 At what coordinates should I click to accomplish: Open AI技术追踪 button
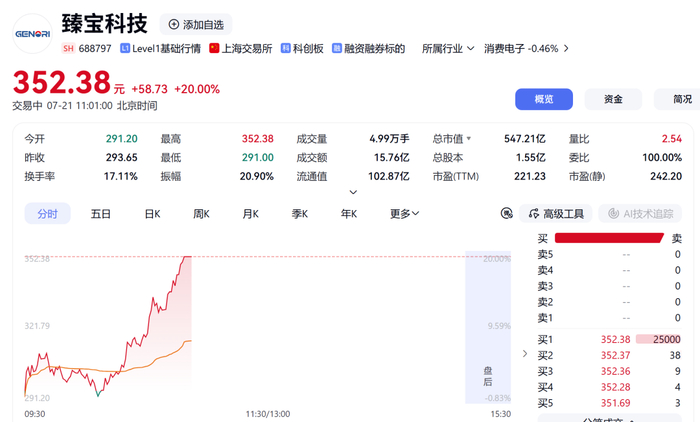640,213
